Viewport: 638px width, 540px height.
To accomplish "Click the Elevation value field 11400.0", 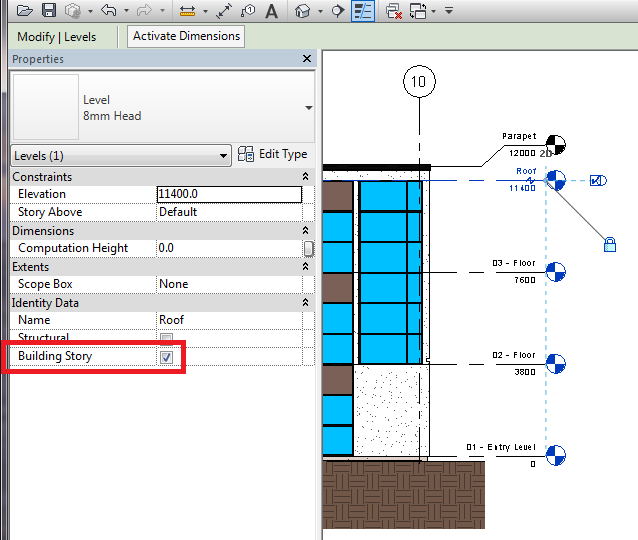I will [x=229, y=194].
